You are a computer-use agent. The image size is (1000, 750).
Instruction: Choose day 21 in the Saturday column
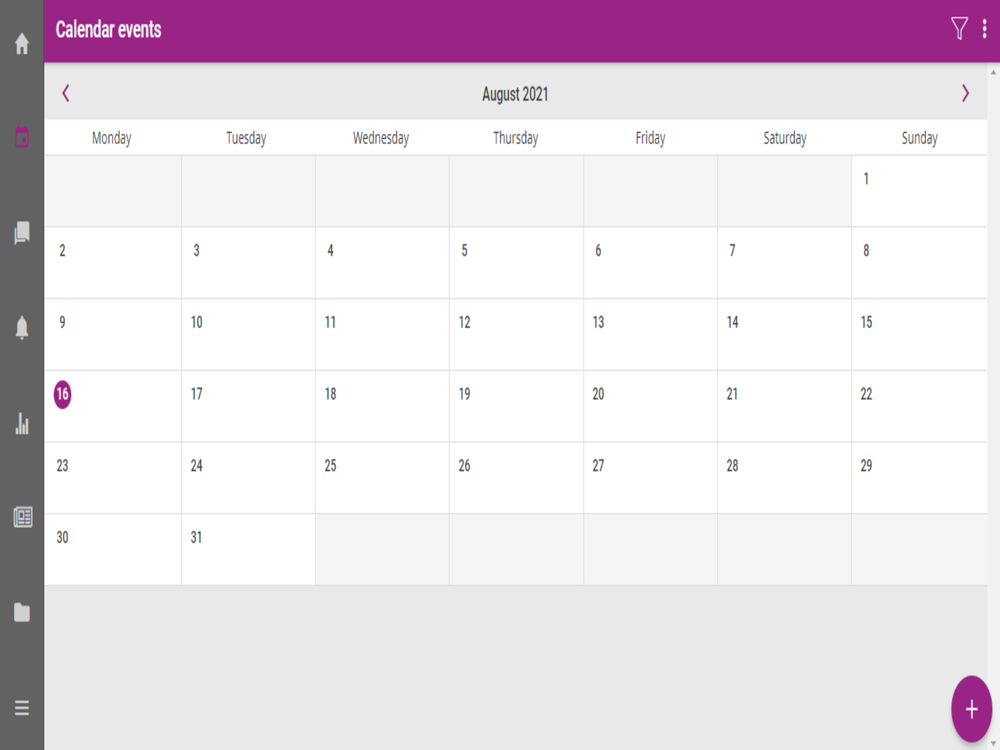(x=784, y=406)
